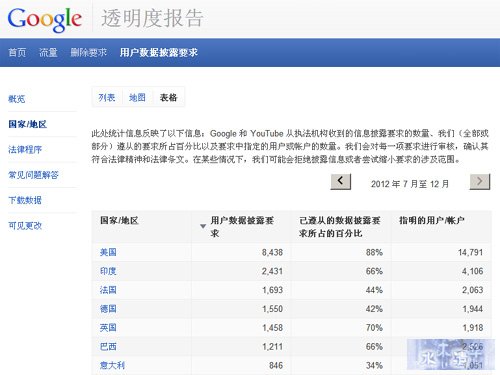
Task: Open the 意大利 country link
Action: click(112, 365)
